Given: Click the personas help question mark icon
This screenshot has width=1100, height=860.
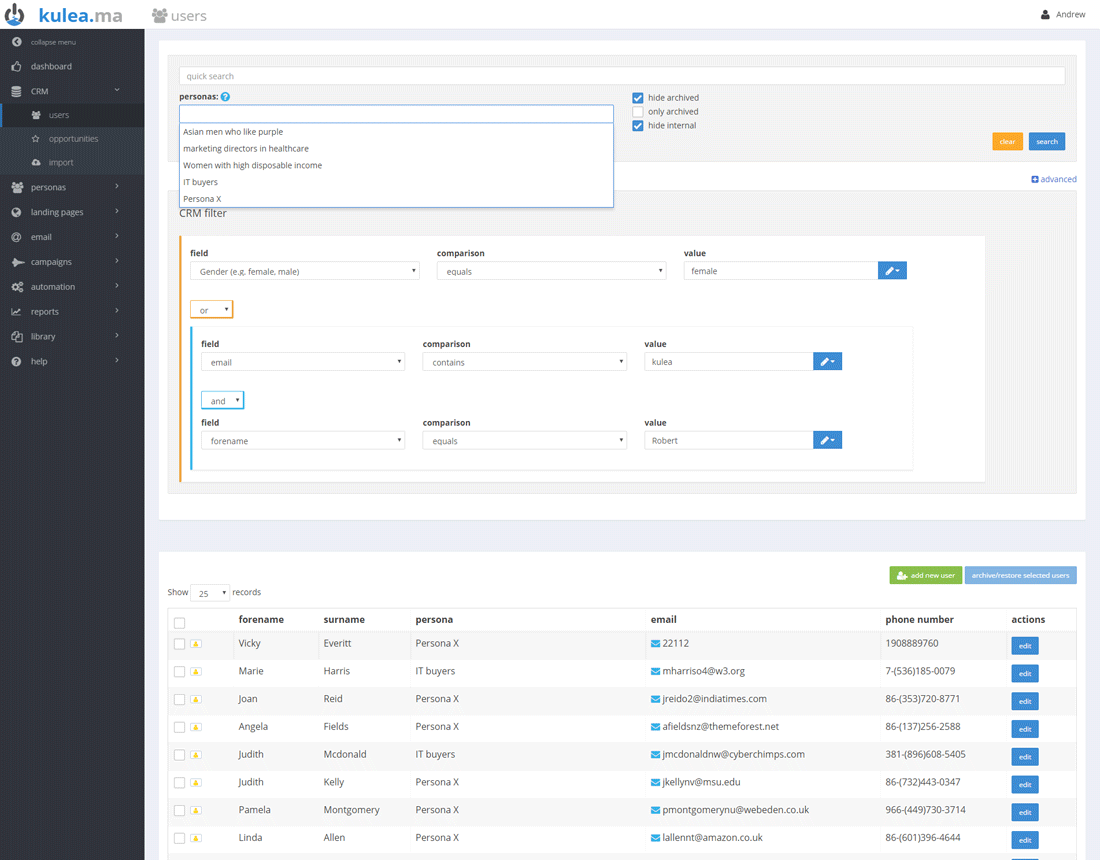Looking at the screenshot, I should [x=225, y=97].
